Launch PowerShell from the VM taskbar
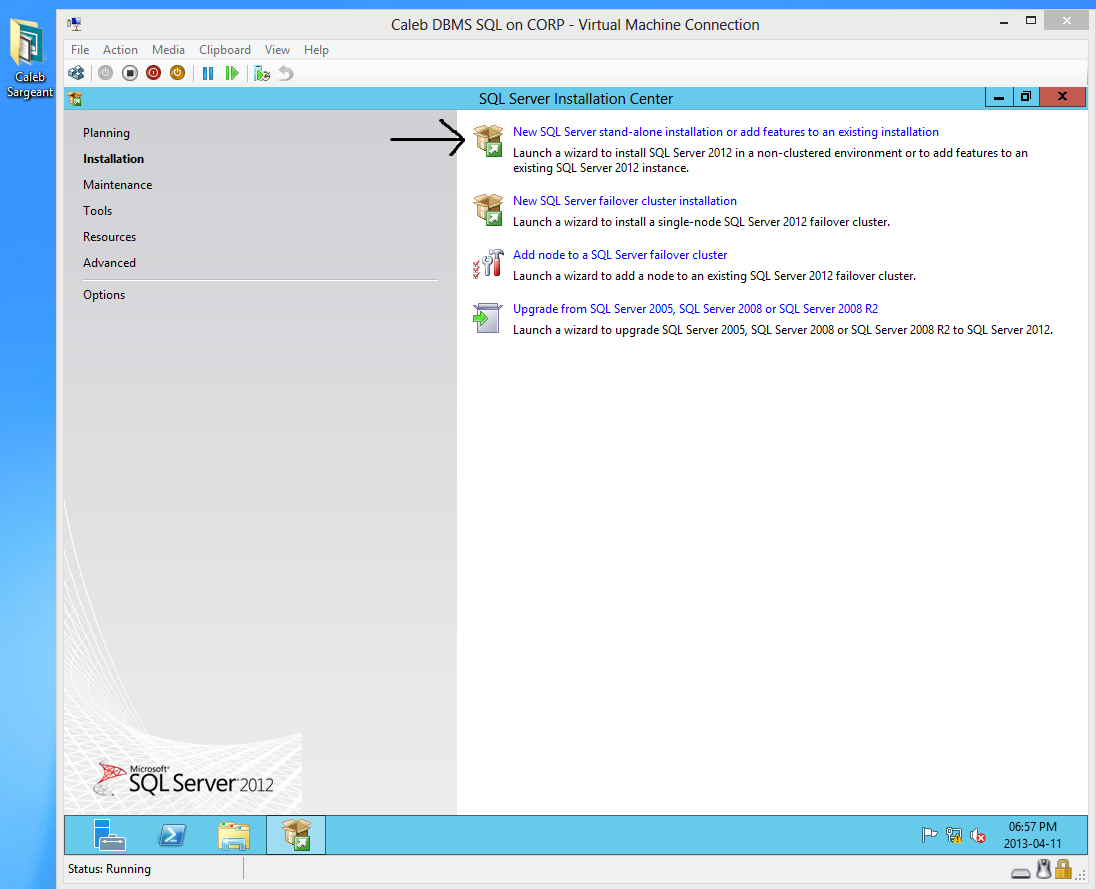1096x889 pixels. 172,834
